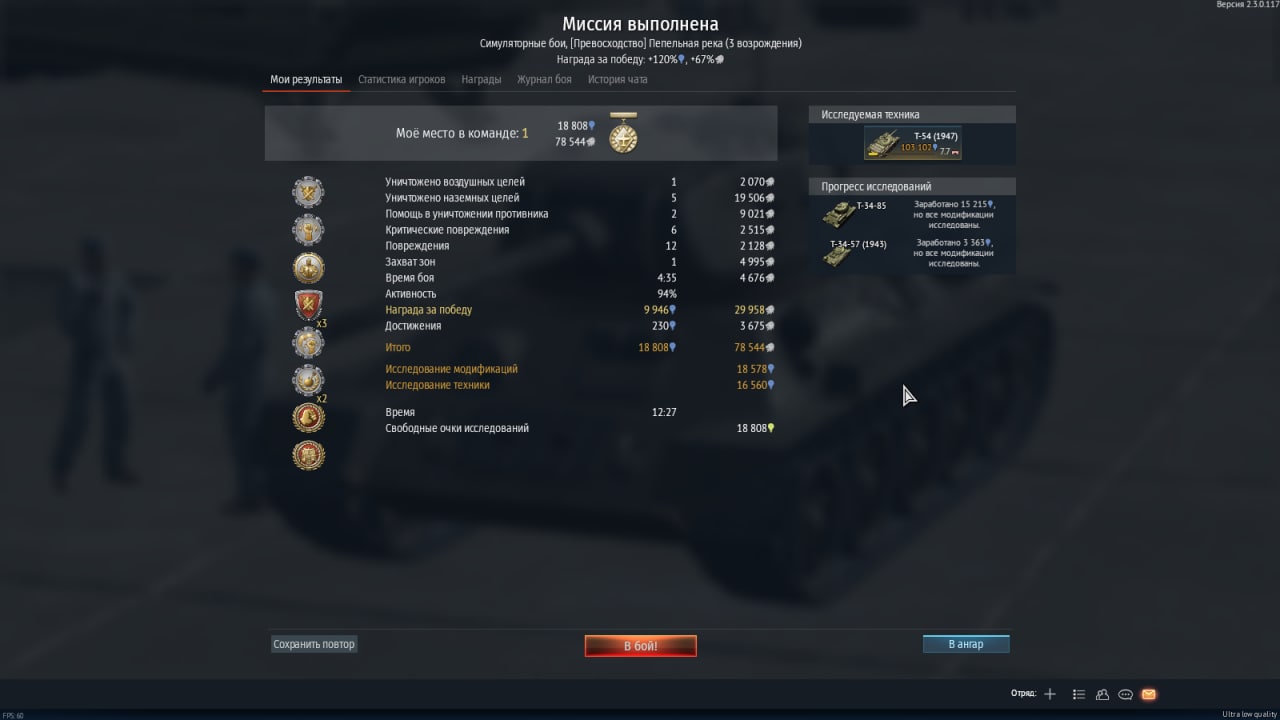Select the red shield award with x3
The image size is (1280, 720).
tap(308, 304)
